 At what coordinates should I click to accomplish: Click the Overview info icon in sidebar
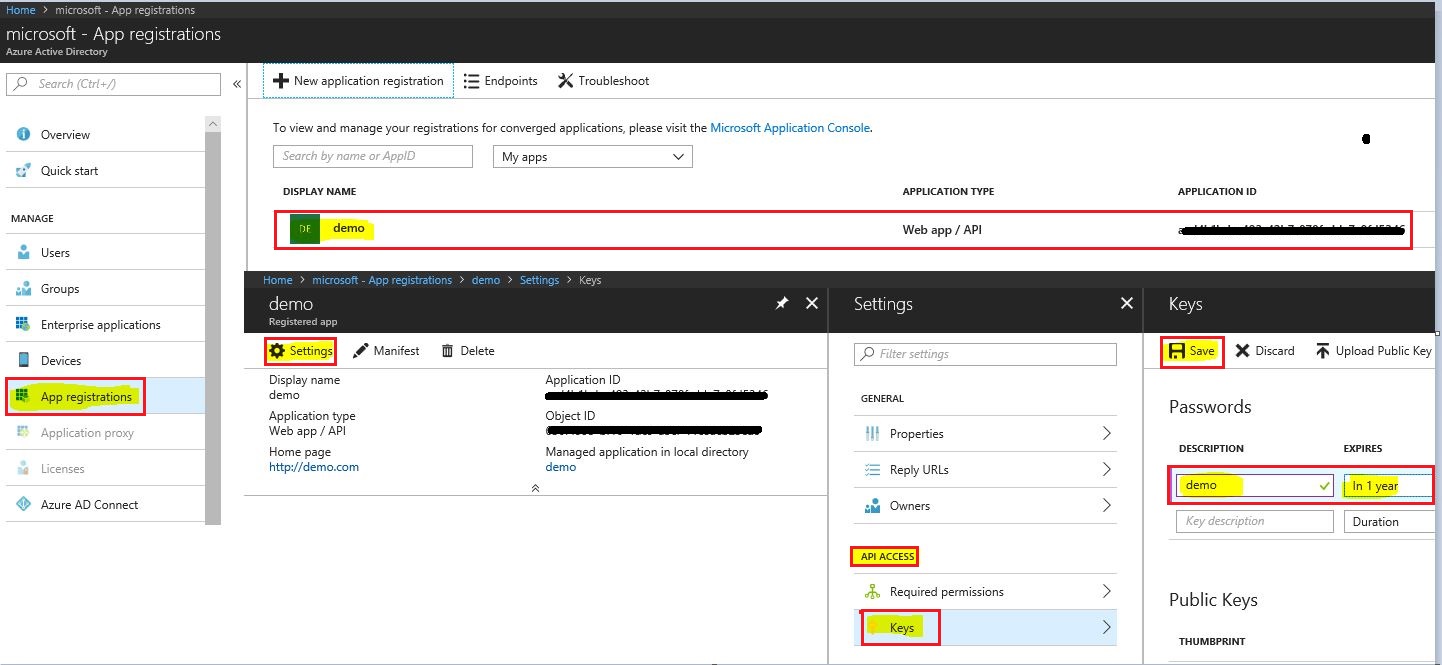tap(23, 134)
